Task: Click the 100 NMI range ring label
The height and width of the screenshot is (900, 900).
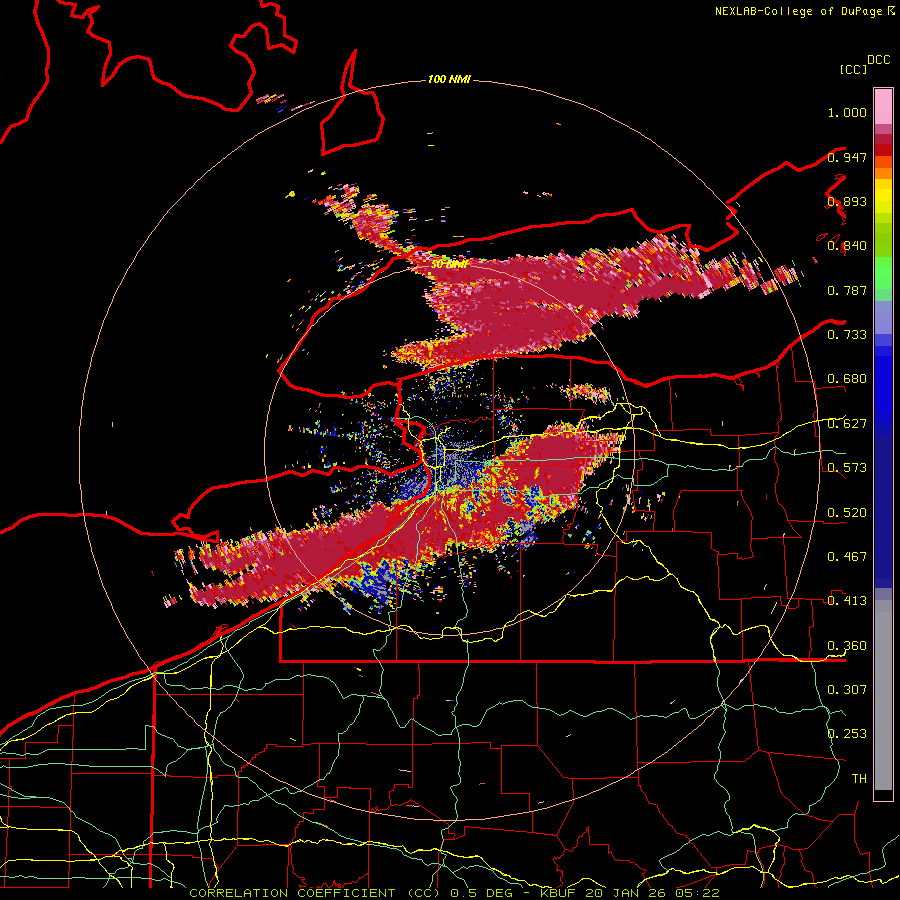Action: click(x=449, y=79)
